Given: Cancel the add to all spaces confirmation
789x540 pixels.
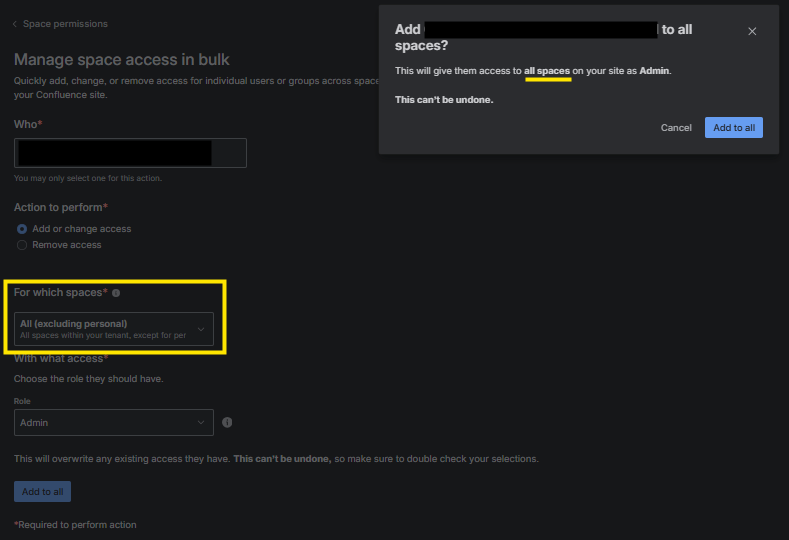Looking at the screenshot, I should (676, 128).
